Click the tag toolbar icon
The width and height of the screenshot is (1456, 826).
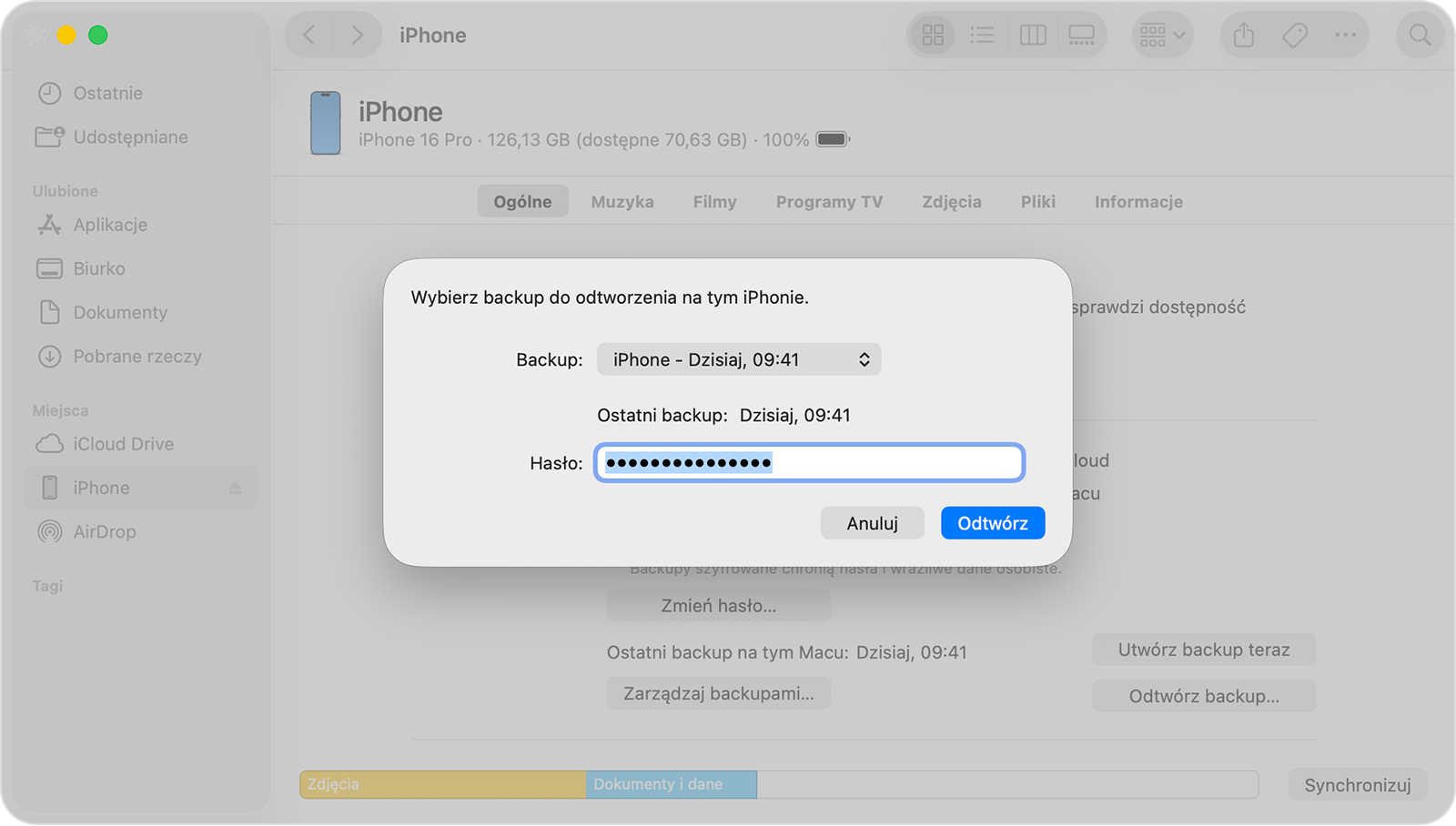(x=1295, y=35)
